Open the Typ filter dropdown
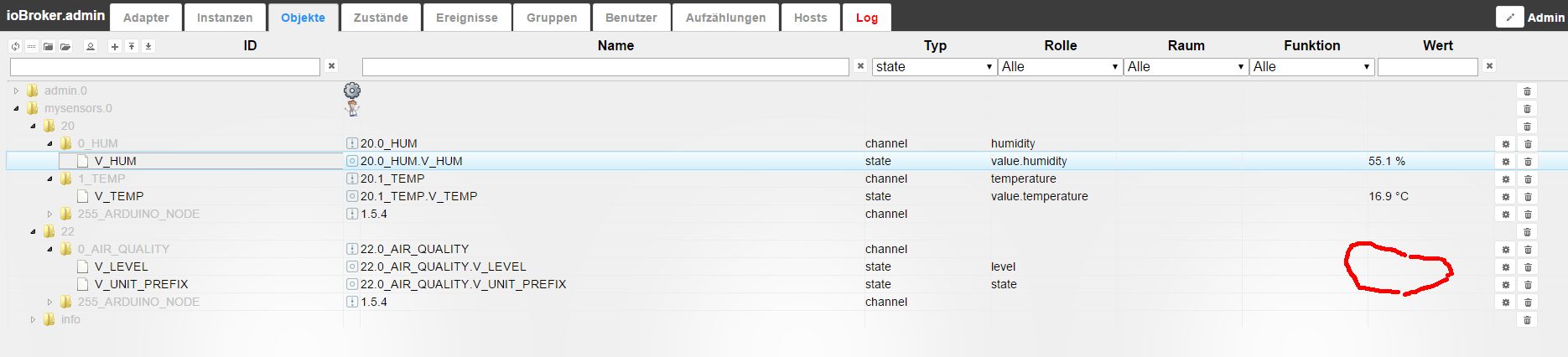The image size is (1568, 357). click(x=934, y=66)
